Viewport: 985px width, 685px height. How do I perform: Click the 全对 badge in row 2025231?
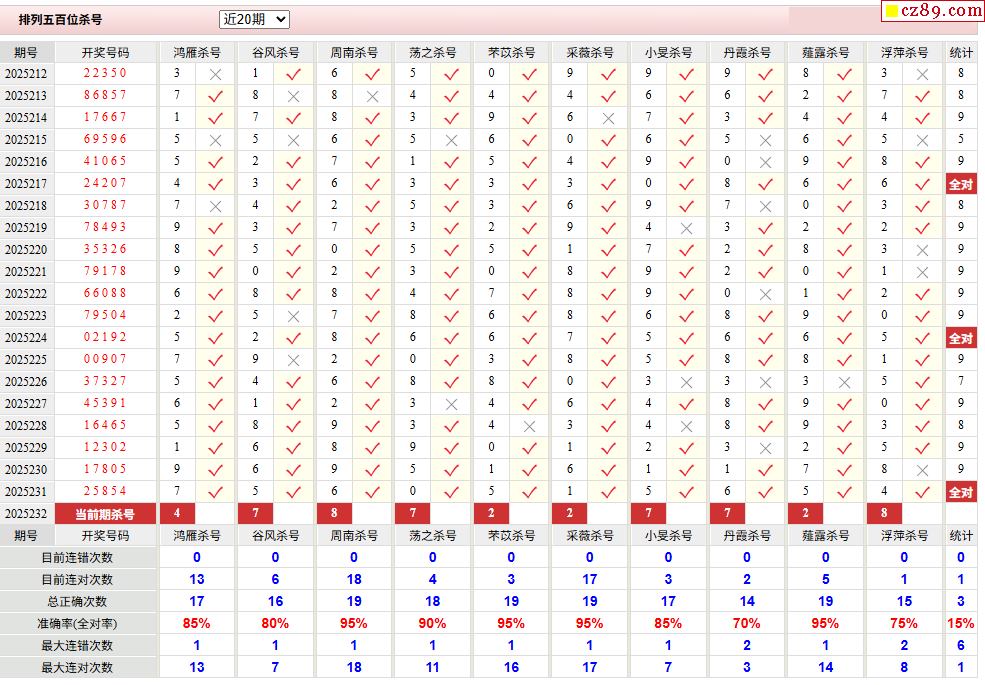tap(961, 492)
